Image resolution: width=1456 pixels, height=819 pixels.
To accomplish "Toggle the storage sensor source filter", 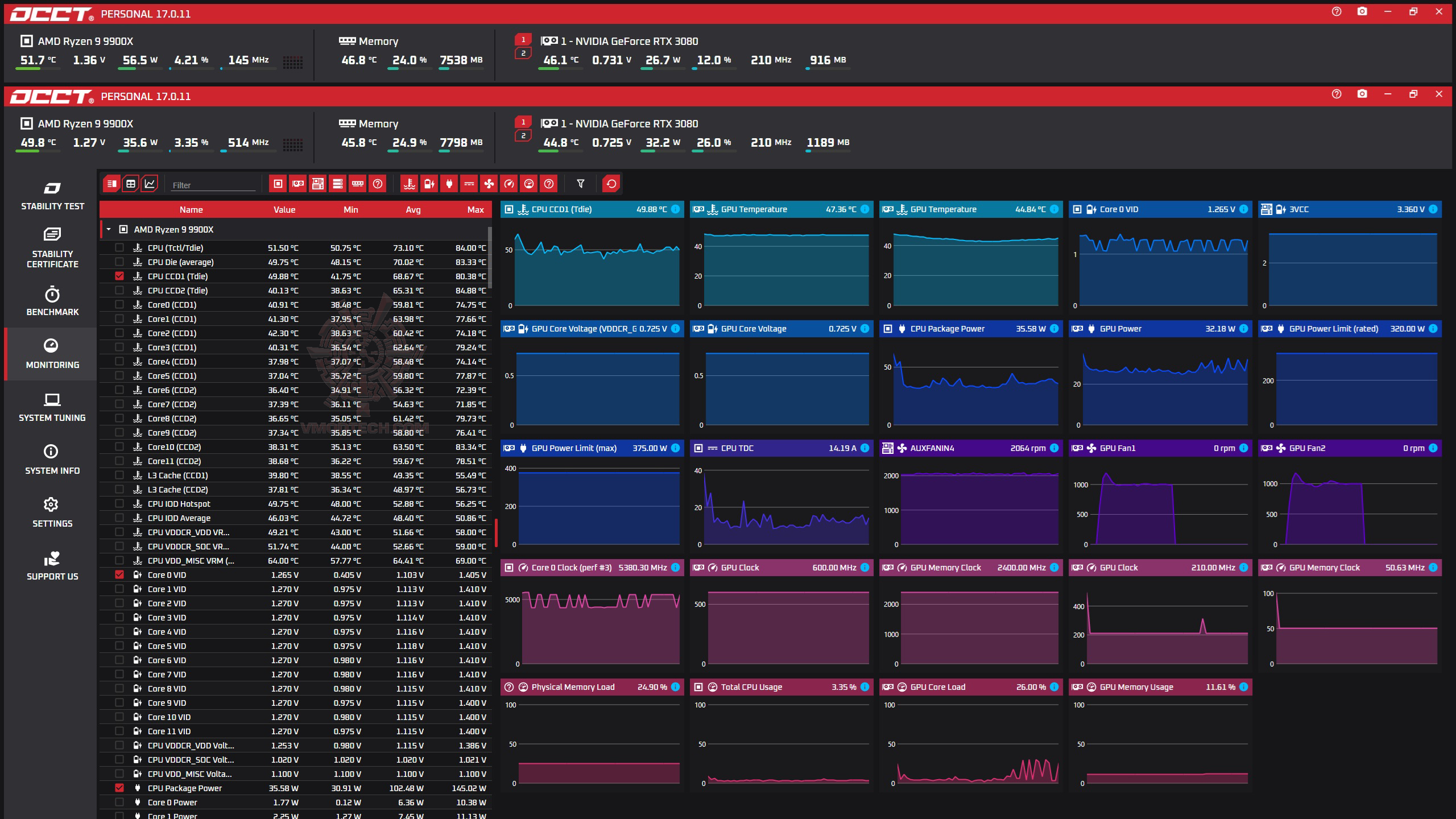I will coord(338,184).
